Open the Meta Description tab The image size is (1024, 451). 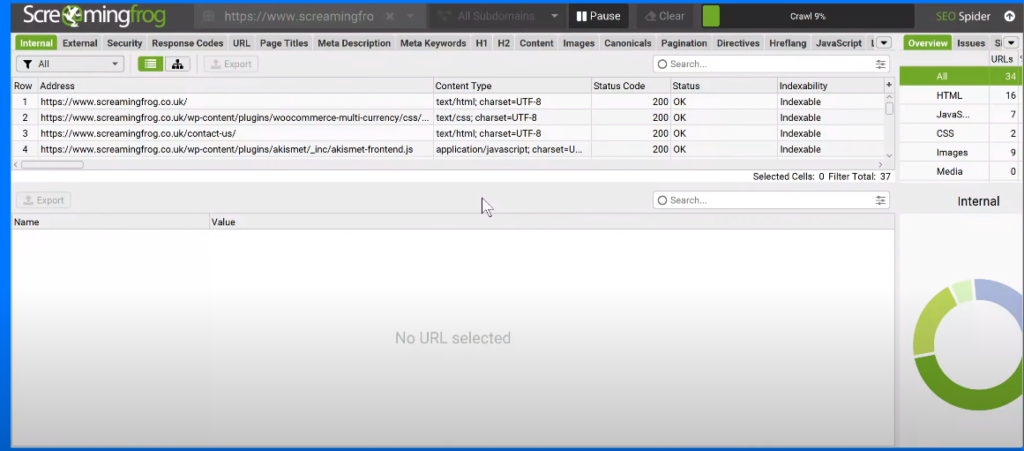pos(354,43)
